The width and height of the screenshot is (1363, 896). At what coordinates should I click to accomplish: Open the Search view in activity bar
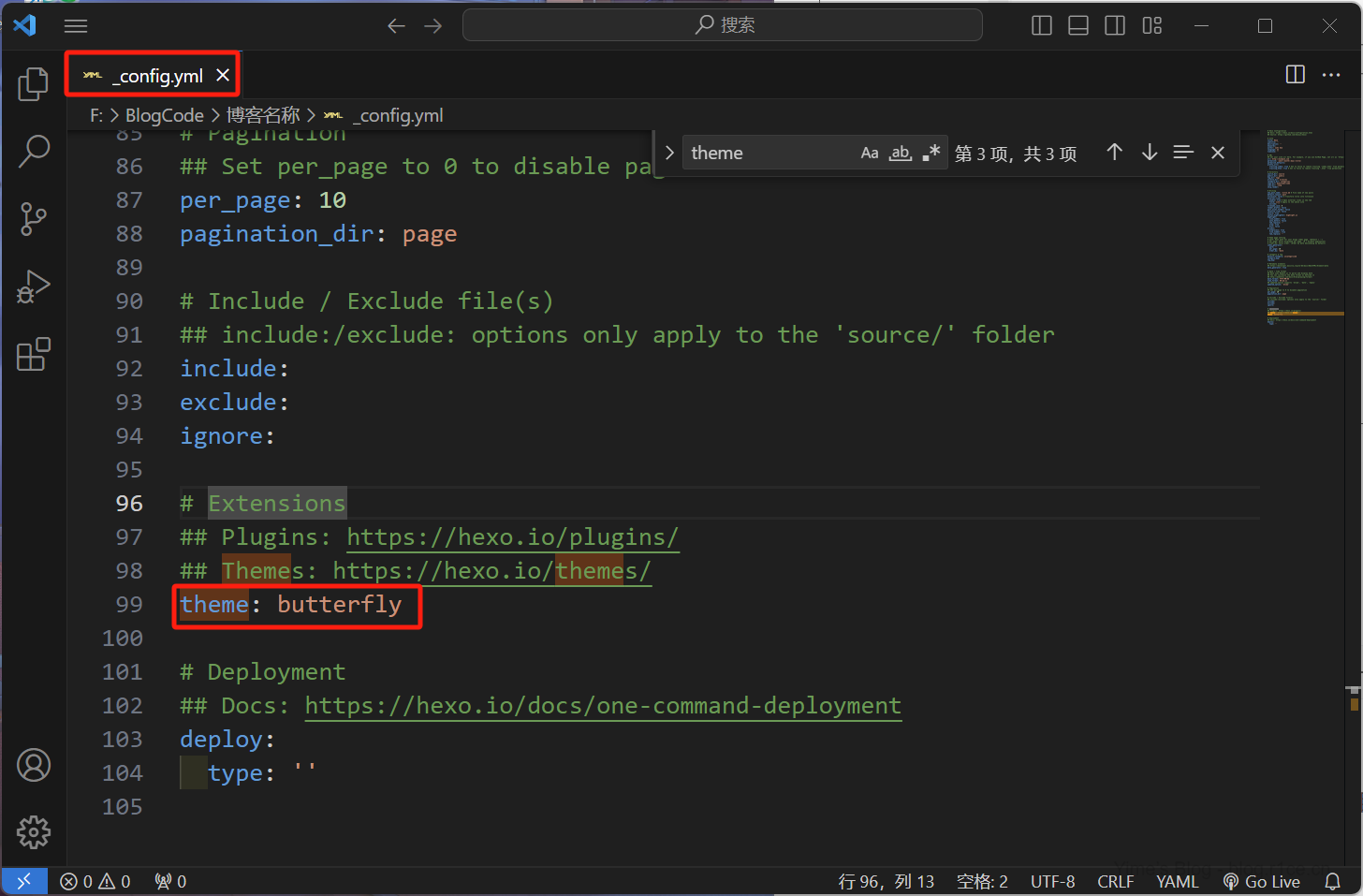coord(34,152)
